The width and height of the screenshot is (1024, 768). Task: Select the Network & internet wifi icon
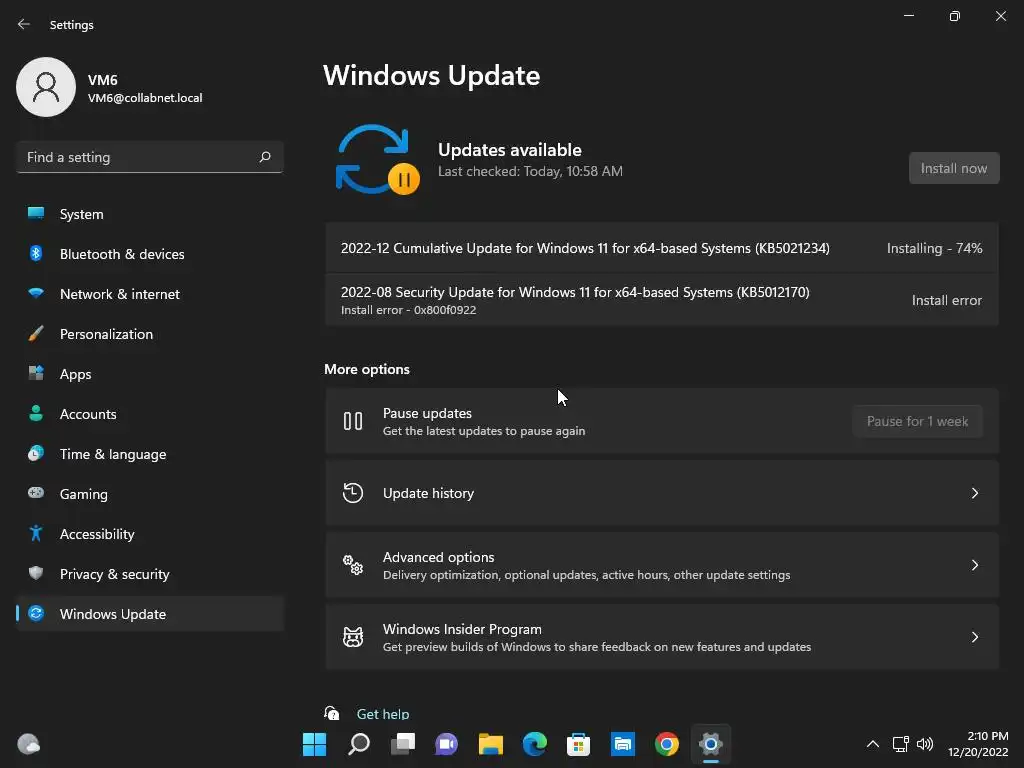click(x=36, y=293)
